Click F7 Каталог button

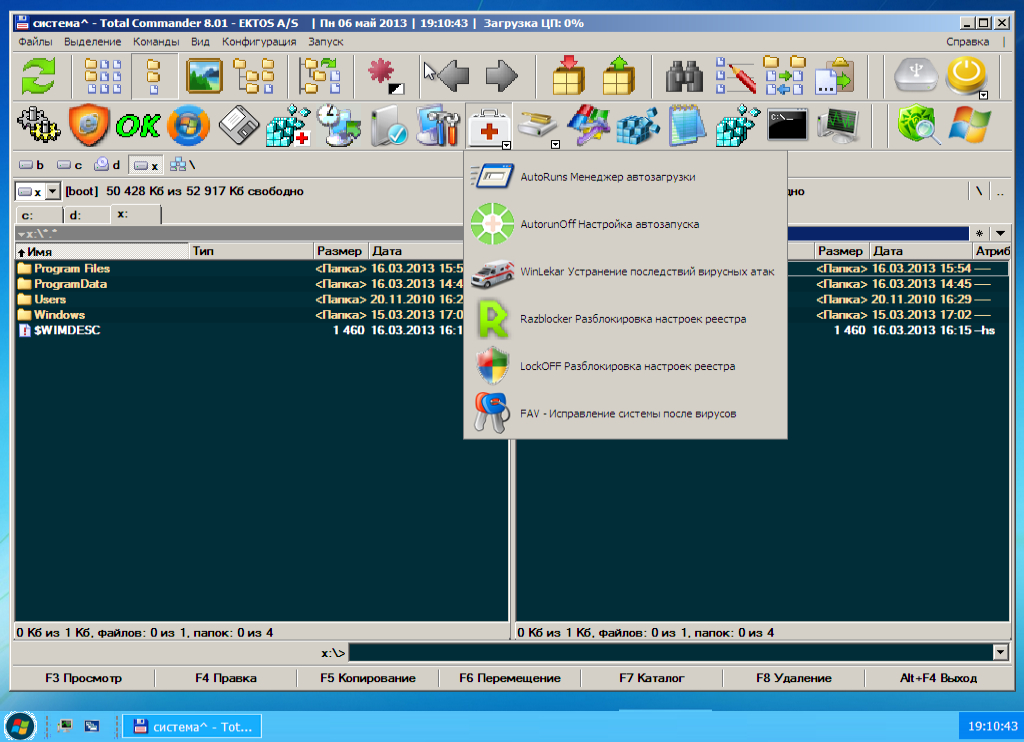pos(652,678)
